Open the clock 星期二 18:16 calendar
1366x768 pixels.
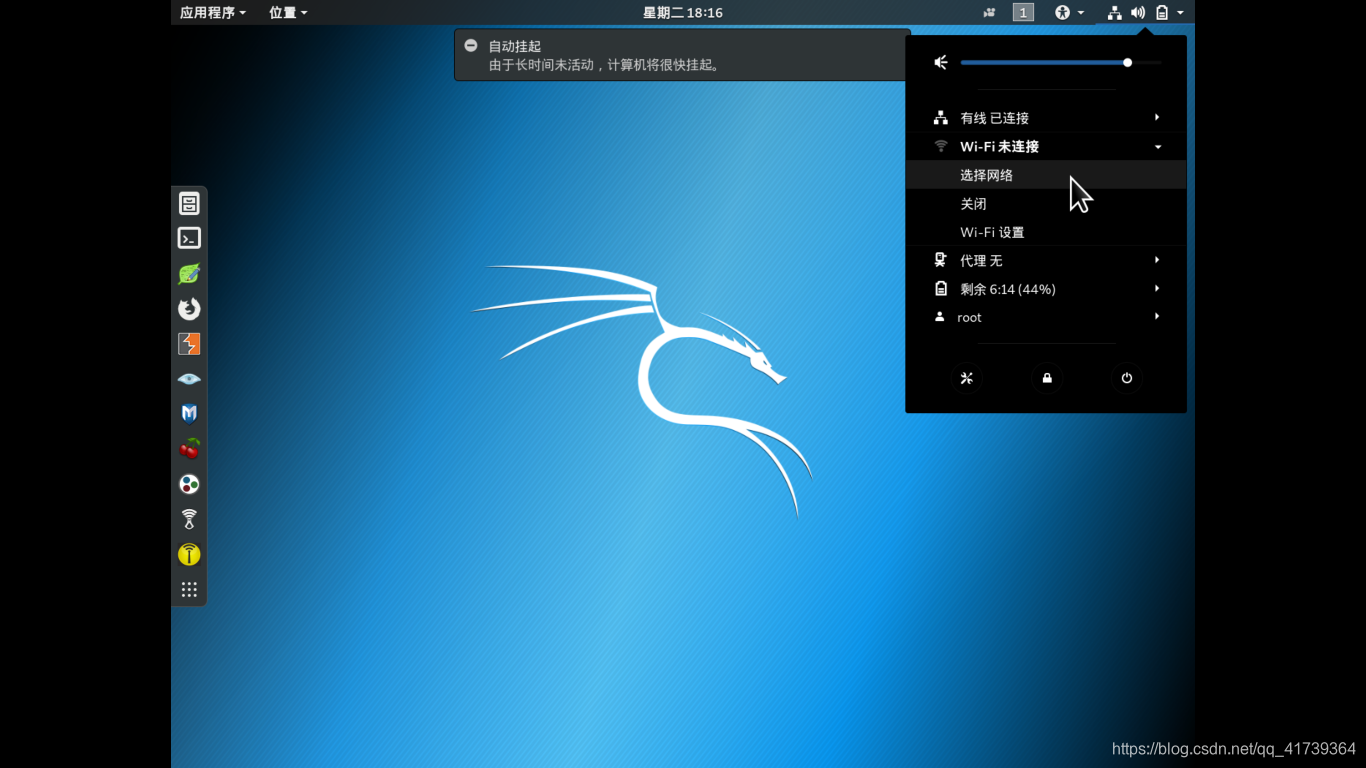pos(683,12)
